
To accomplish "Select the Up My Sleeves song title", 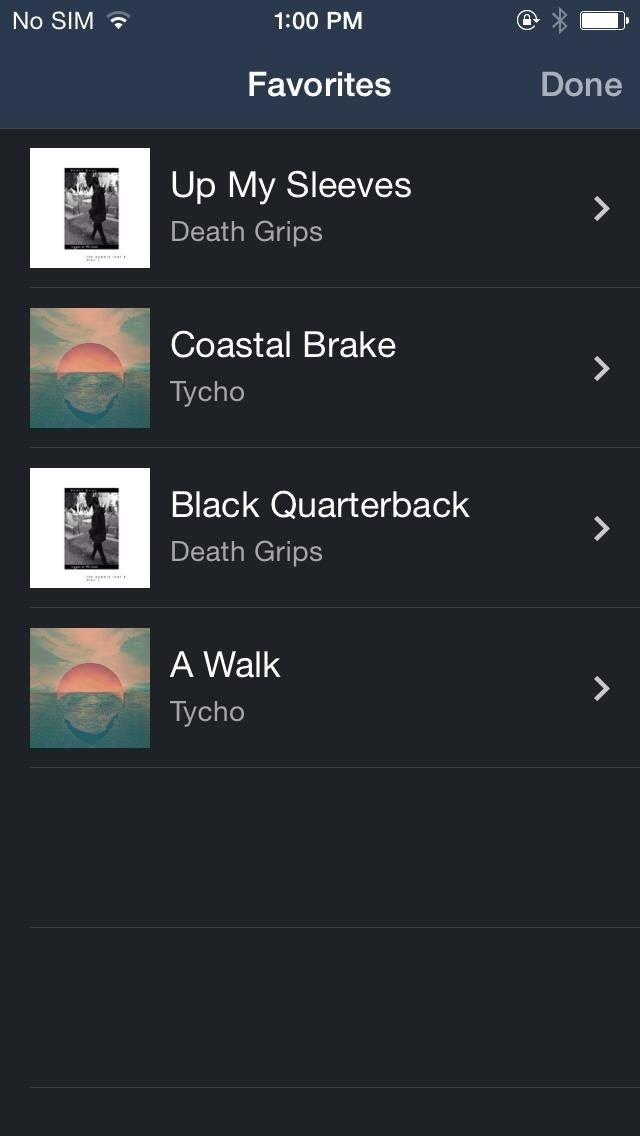I will click(x=291, y=186).
